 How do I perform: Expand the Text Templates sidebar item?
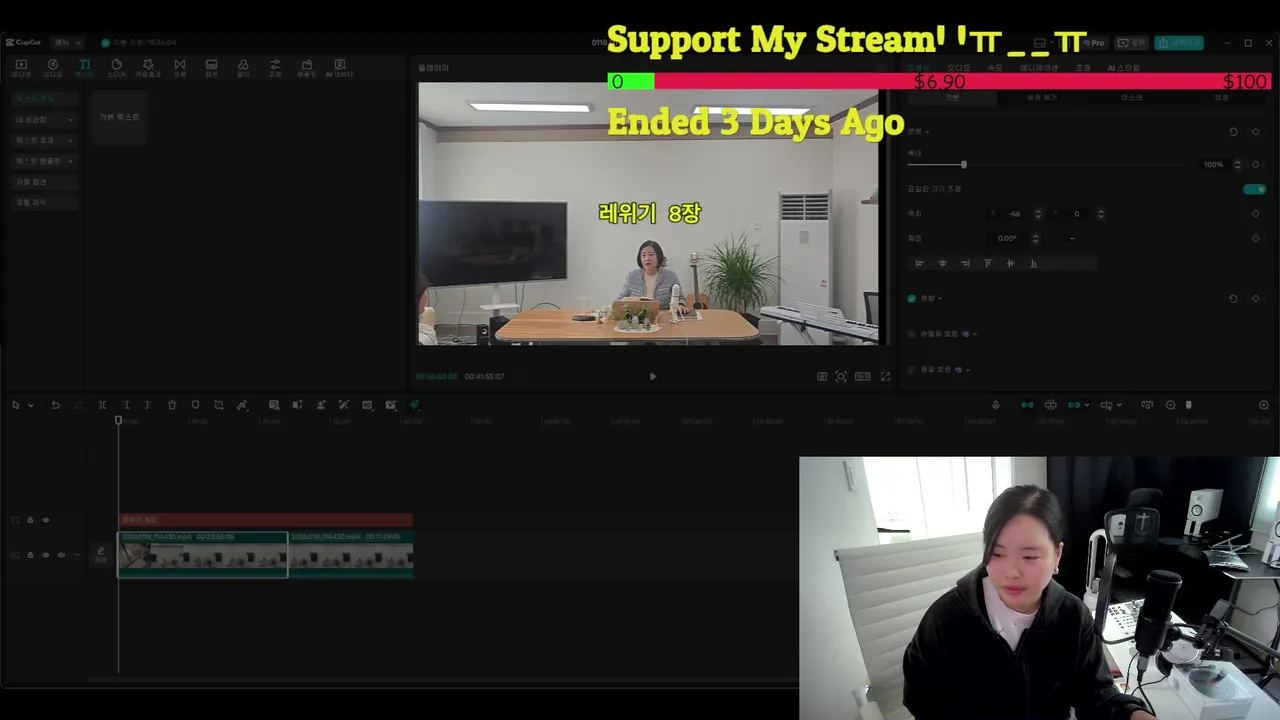pos(44,161)
